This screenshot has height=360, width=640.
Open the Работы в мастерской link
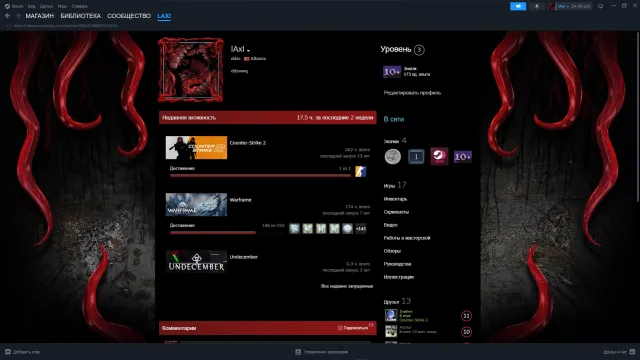pos(407,238)
